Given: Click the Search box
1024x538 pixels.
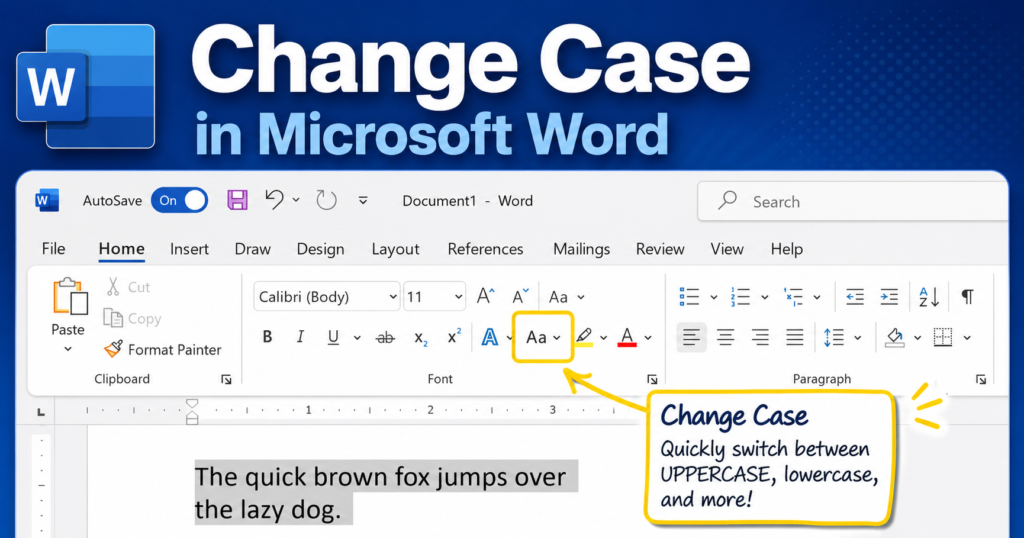Looking at the screenshot, I should pos(852,202).
